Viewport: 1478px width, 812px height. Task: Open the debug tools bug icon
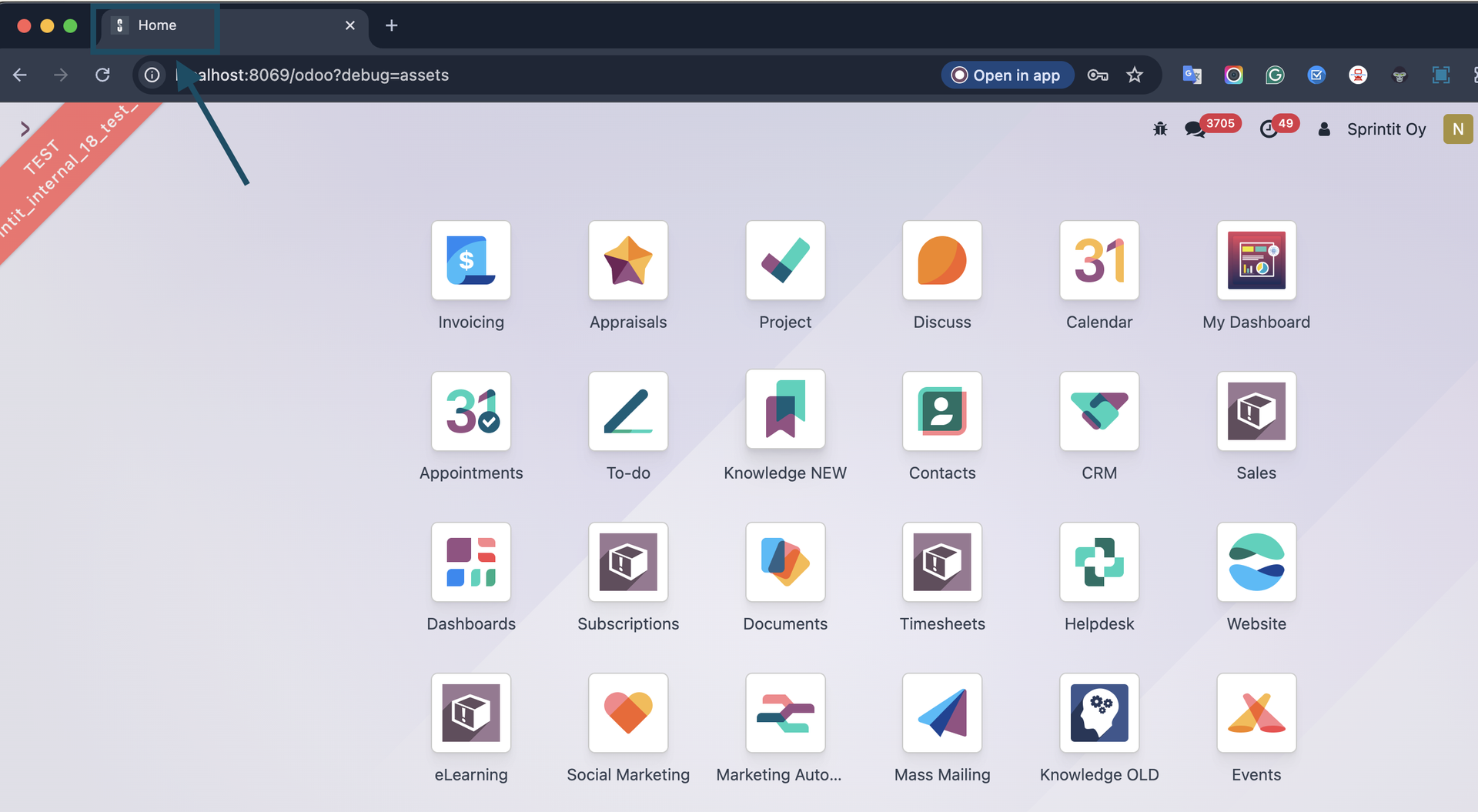tap(1160, 129)
